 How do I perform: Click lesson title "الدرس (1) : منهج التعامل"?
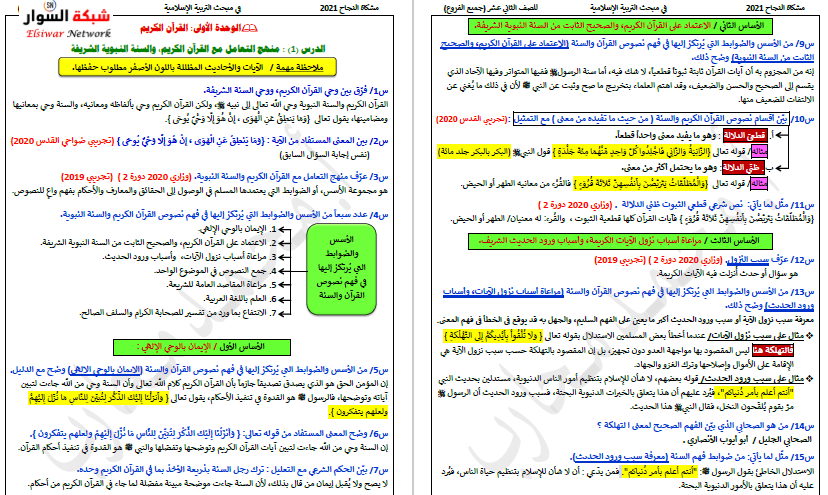click(198, 49)
